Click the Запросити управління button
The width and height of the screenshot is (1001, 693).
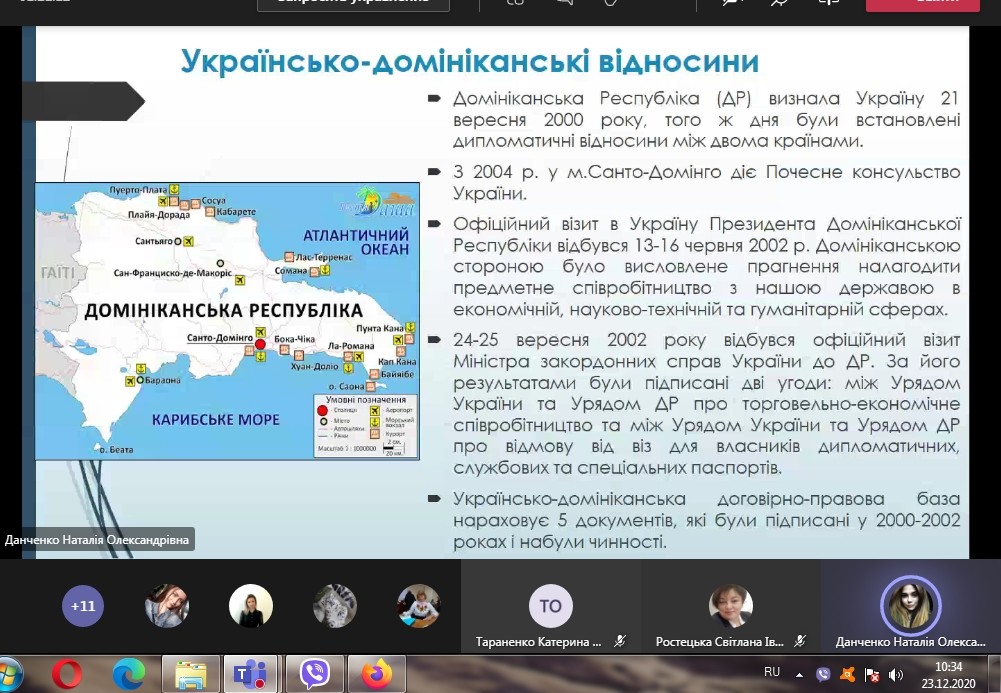pyautogui.click(x=353, y=3)
